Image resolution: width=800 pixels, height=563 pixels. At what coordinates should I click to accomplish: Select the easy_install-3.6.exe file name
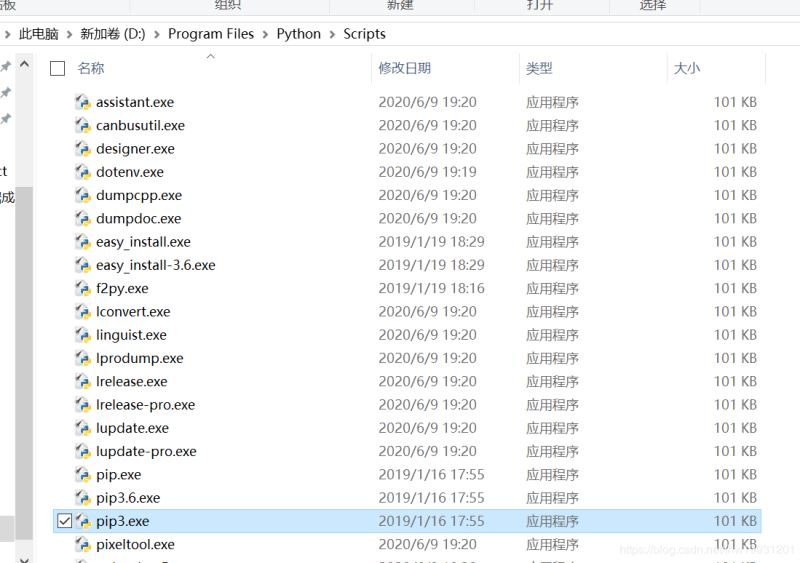click(x=156, y=265)
